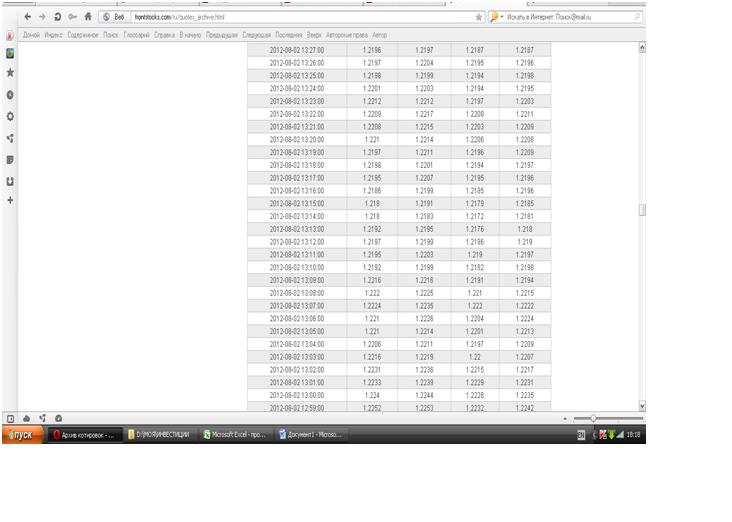The image size is (732, 522).
Task: Click the magnifier in search field
Action: 637,17
